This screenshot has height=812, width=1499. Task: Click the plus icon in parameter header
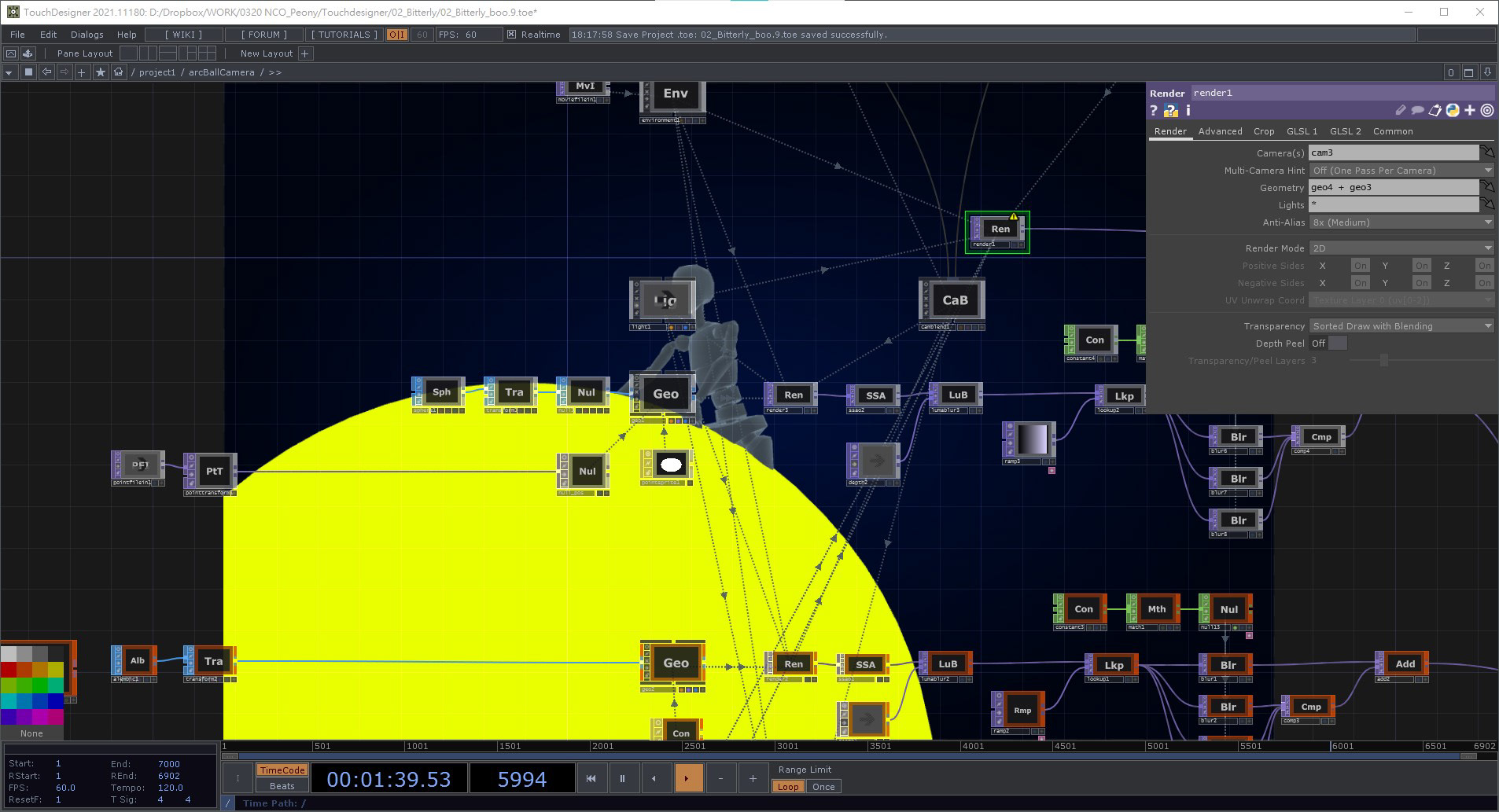[x=1470, y=111]
